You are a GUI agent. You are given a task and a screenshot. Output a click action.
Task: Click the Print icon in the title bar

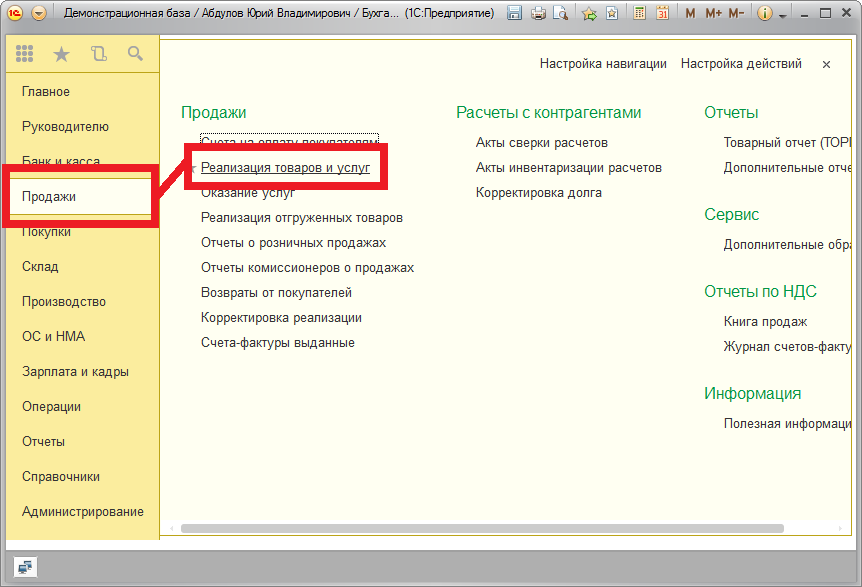pyautogui.click(x=538, y=13)
